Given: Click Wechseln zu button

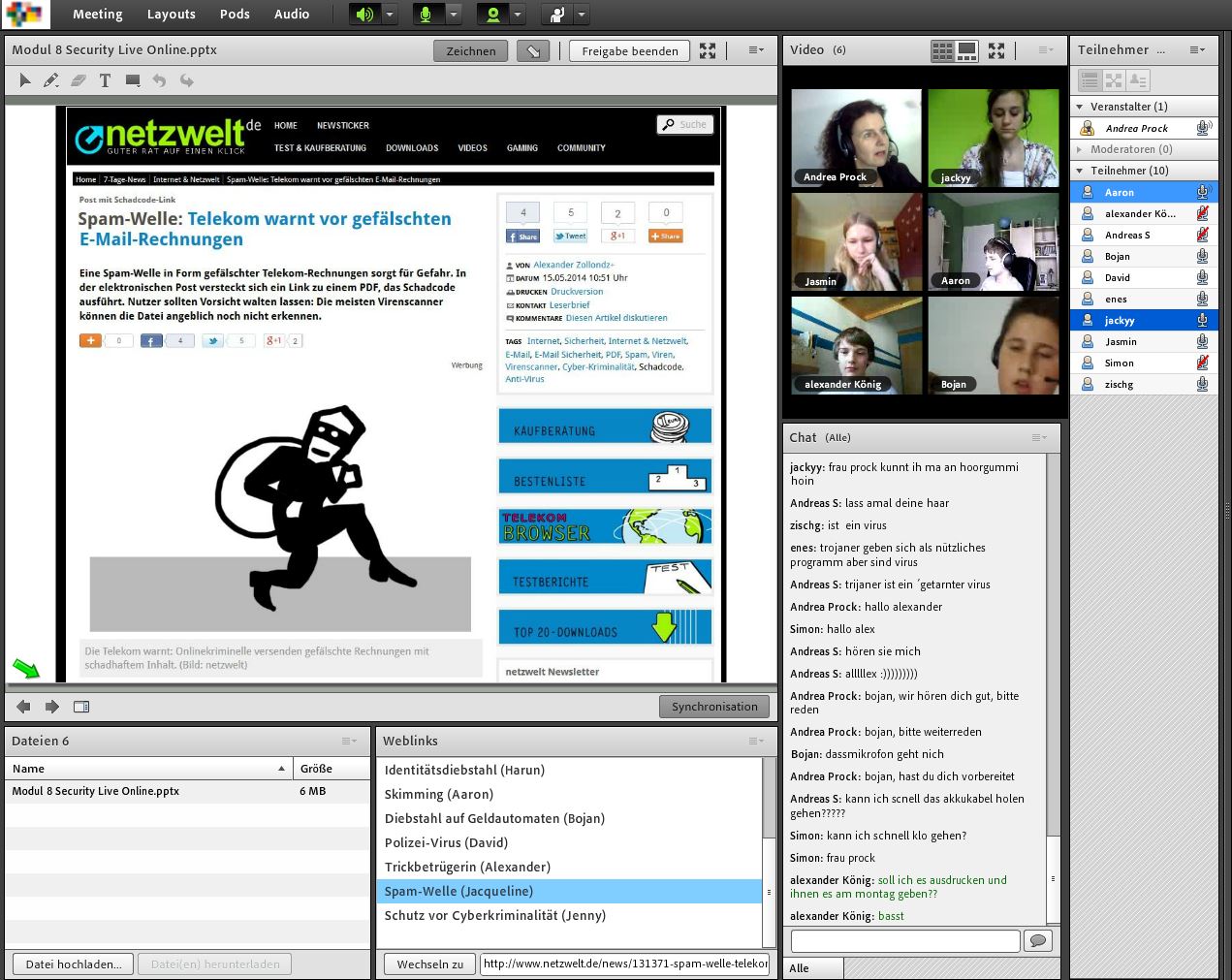Looking at the screenshot, I should 430,964.
